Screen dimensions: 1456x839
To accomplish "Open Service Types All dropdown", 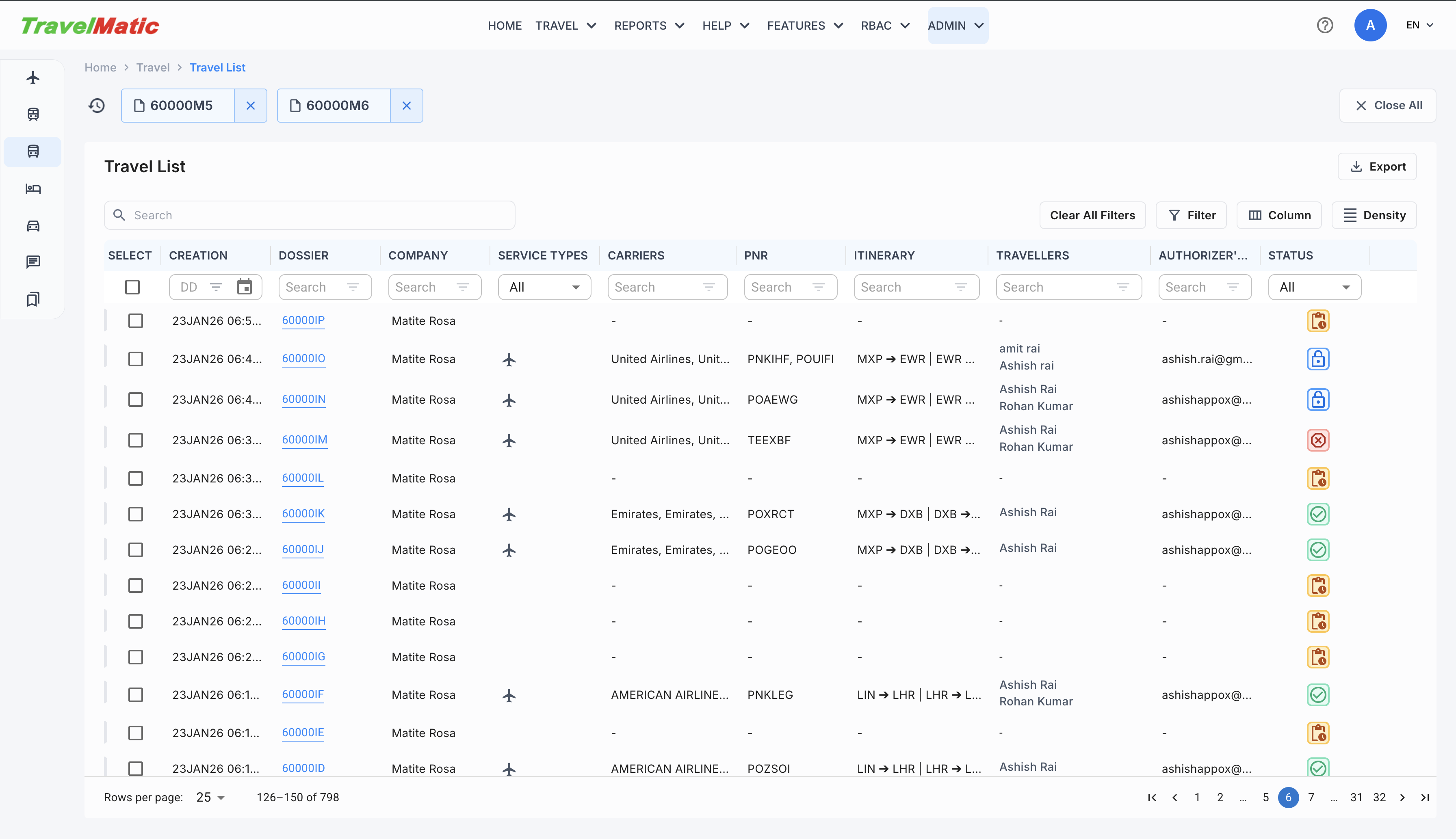I will 544,287.
